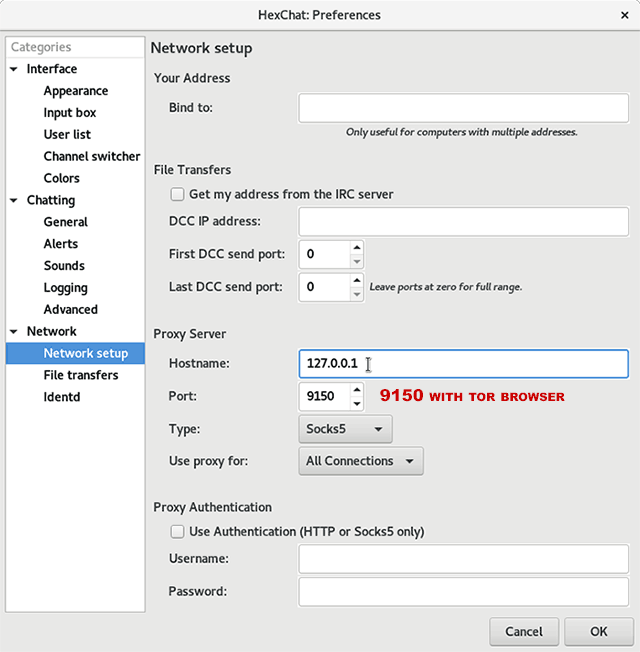640x652 pixels.
Task: Collapse the Network category
Action: click(14, 332)
